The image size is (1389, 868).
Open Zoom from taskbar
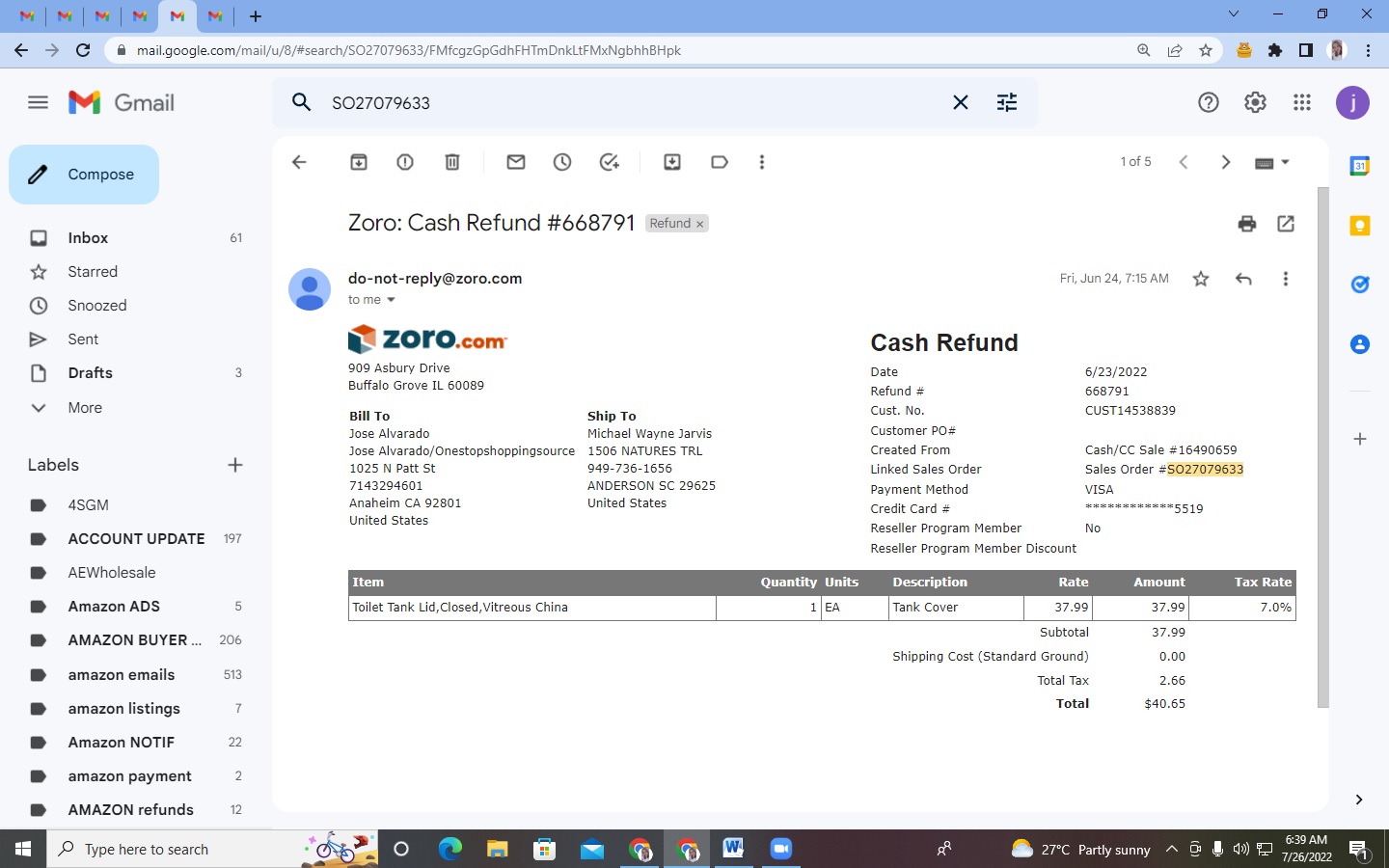pos(780,849)
